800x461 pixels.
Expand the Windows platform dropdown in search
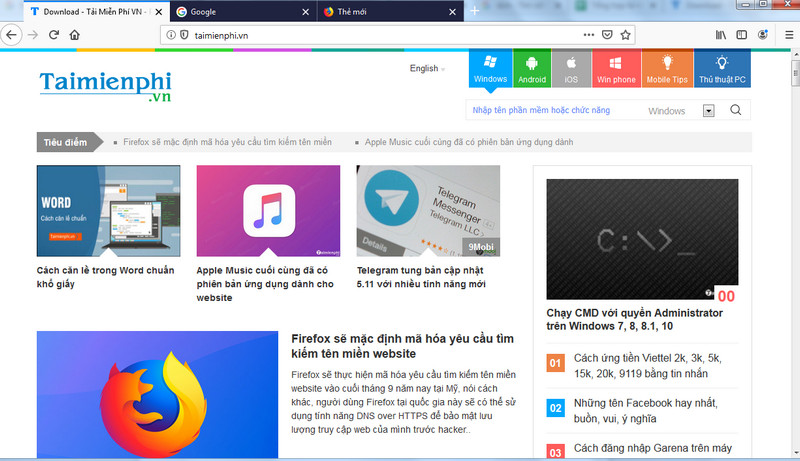(708, 111)
